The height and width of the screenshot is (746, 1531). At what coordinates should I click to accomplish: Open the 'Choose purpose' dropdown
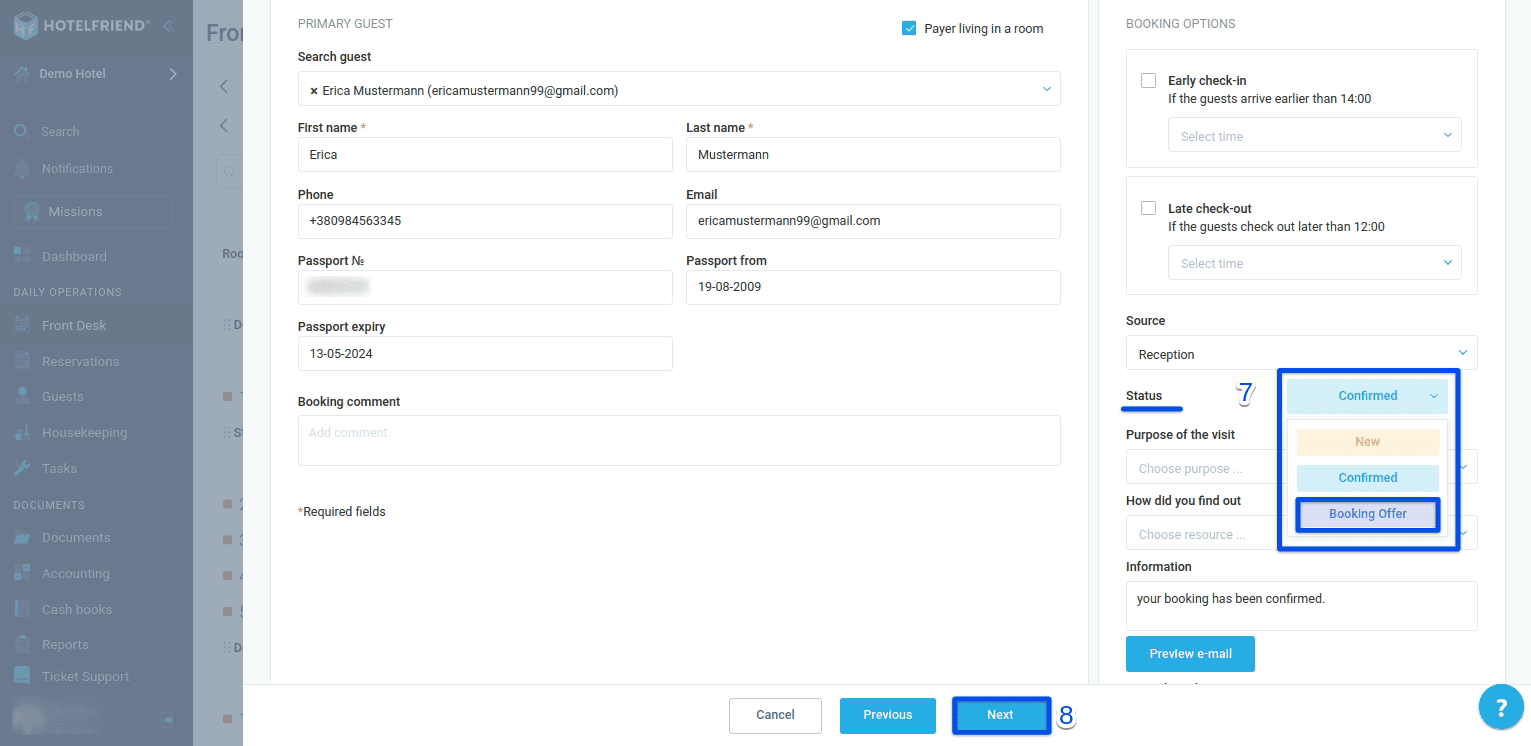click(1200, 467)
